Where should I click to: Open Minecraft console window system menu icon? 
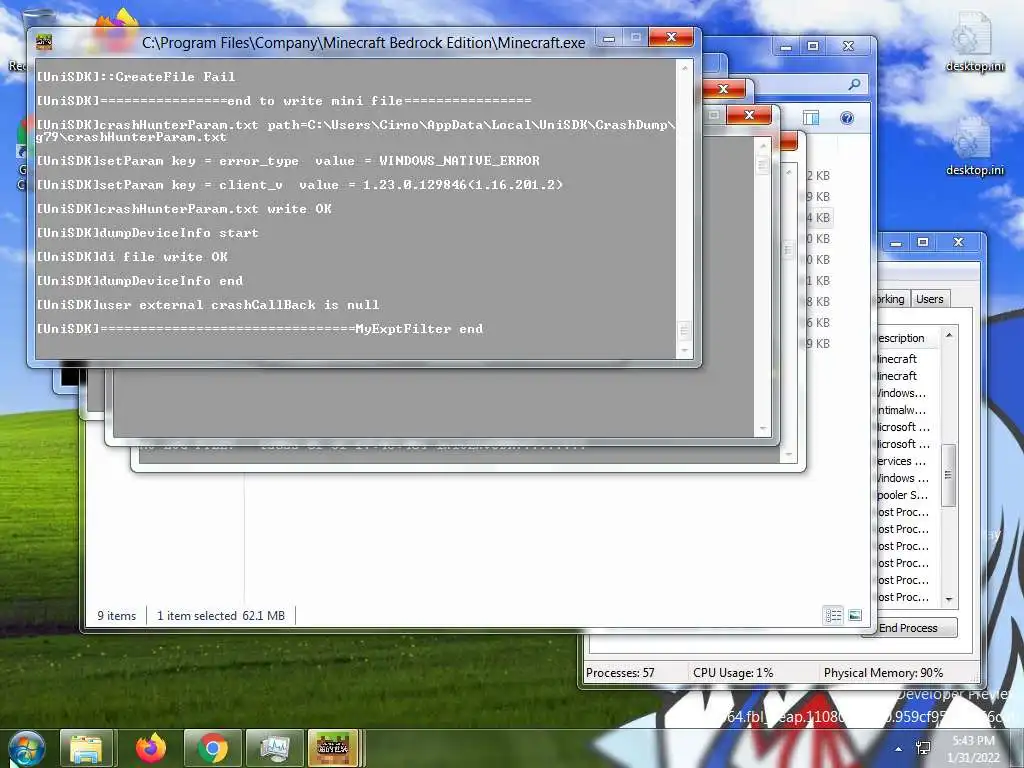tap(44, 42)
